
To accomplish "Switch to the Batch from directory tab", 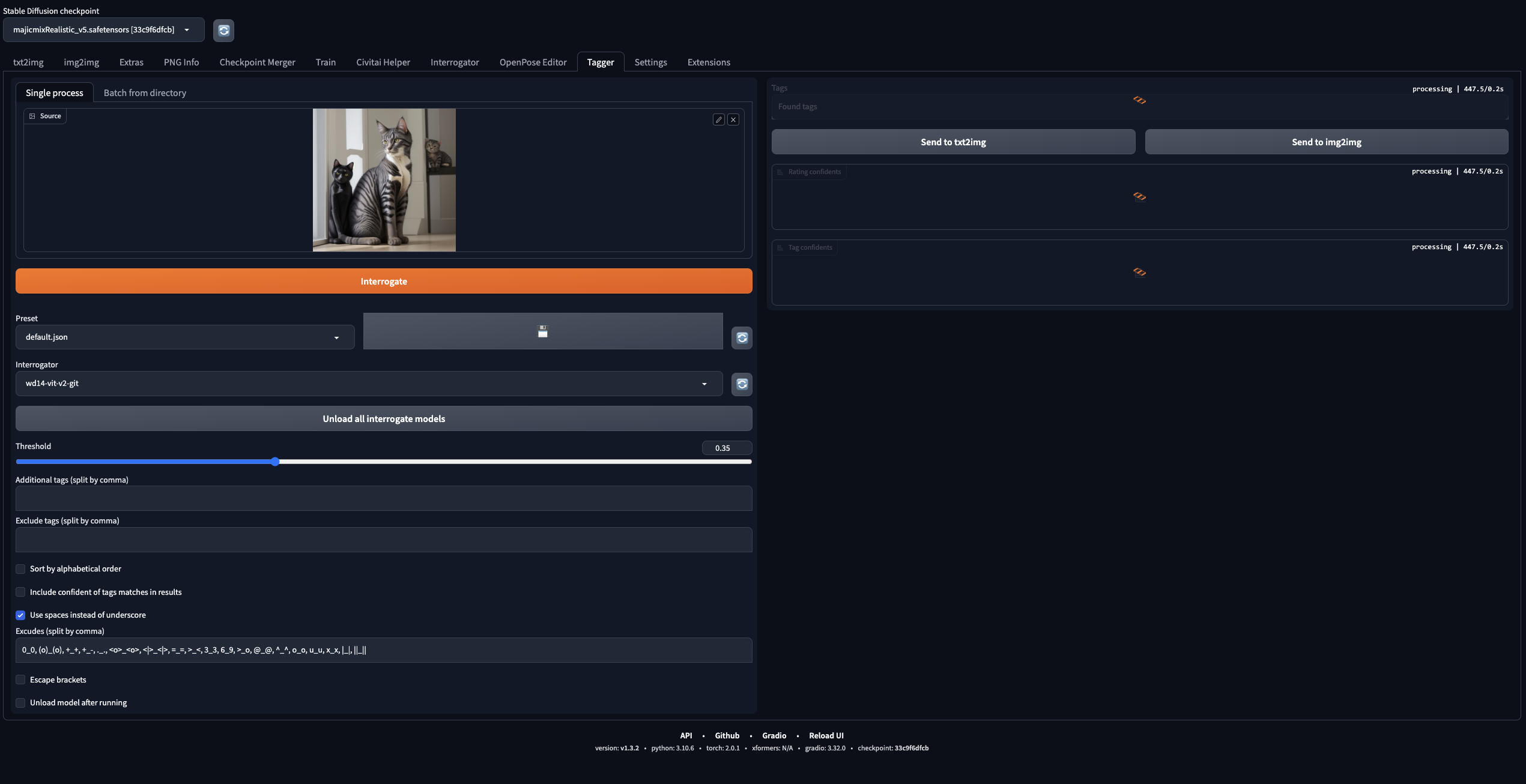I will pyautogui.click(x=145, y=92).
